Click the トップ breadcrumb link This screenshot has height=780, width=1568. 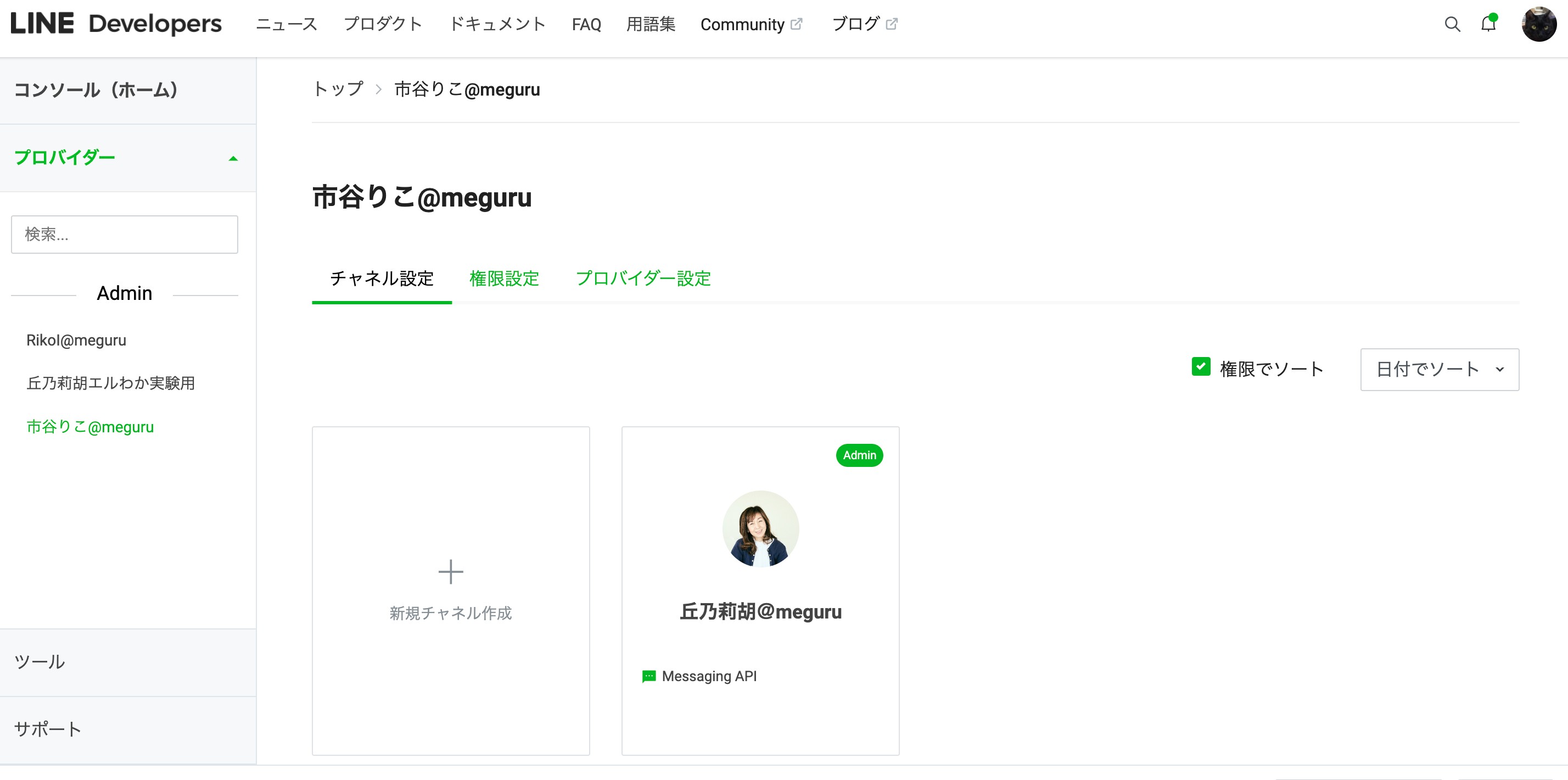338,89
